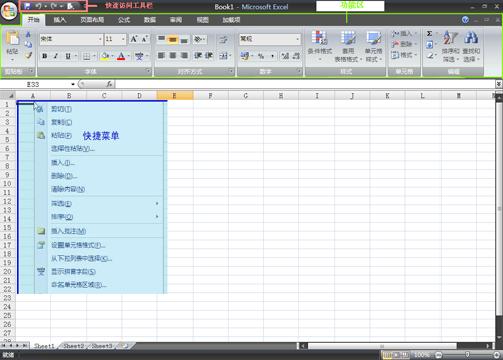Click the large Paste clipboard icon

[x=12, y=38]
